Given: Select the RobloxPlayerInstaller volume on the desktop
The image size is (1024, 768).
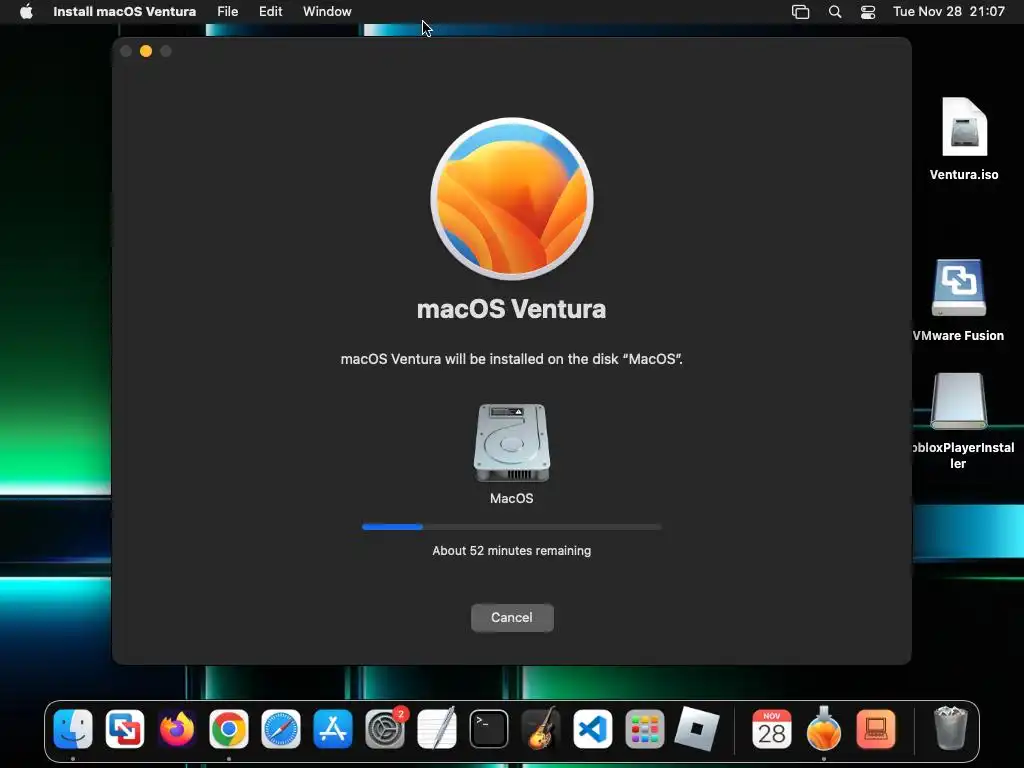Looking at the screenshot, I should [958, 401].
